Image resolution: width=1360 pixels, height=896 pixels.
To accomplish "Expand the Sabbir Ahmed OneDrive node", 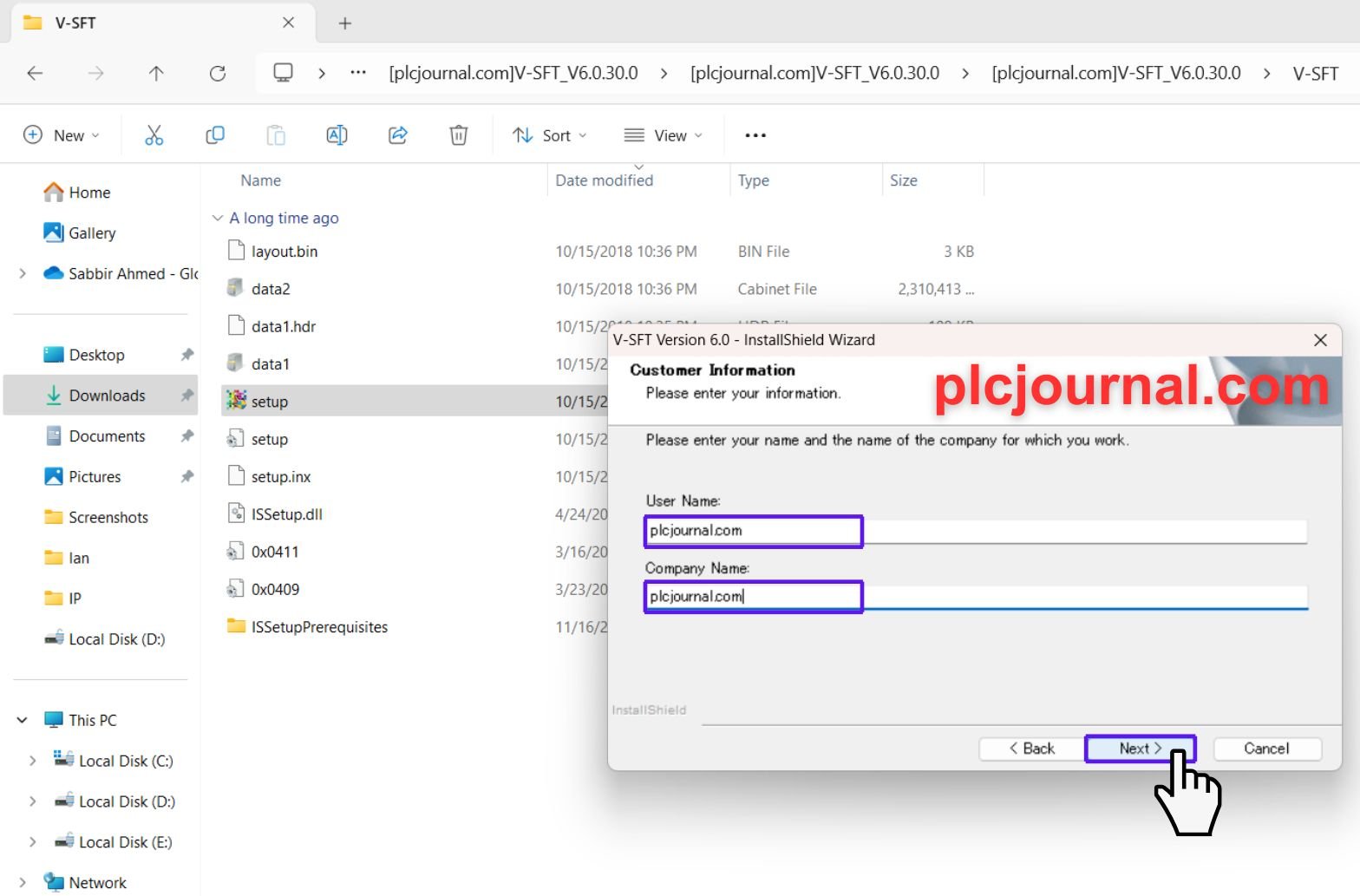I will [x=23, y=274].
